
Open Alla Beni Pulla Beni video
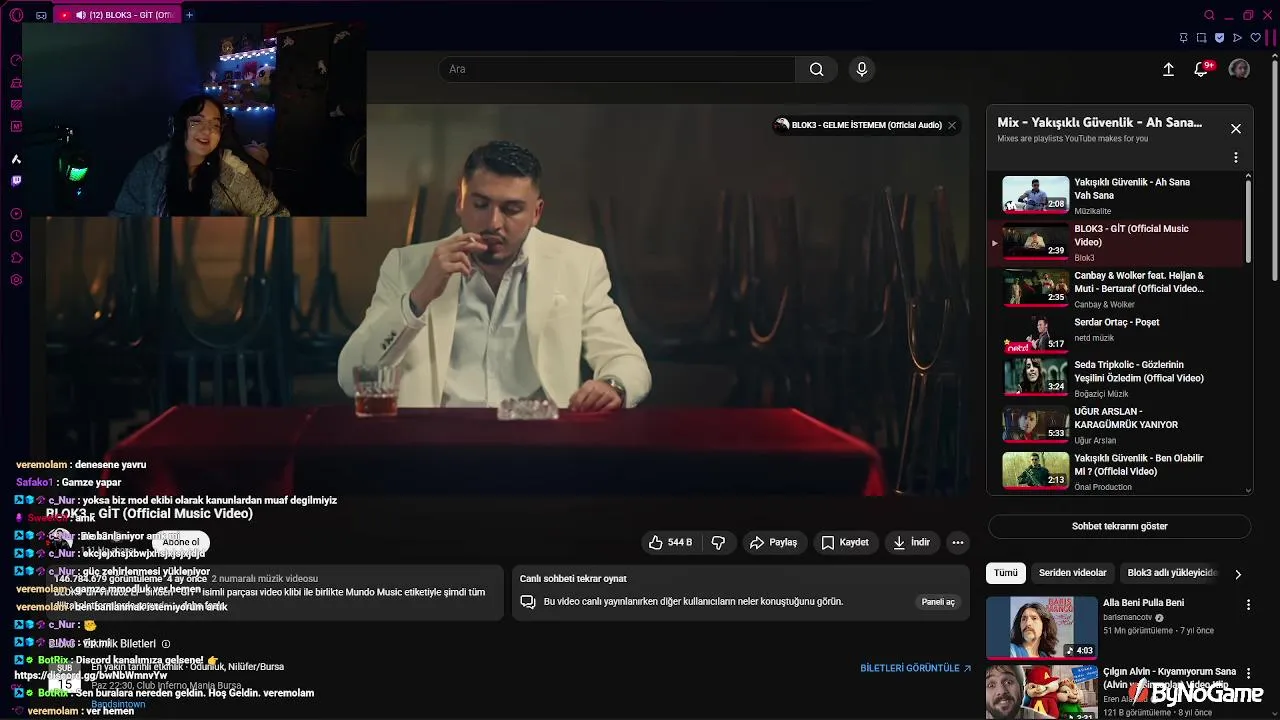tap(1042, 628)
